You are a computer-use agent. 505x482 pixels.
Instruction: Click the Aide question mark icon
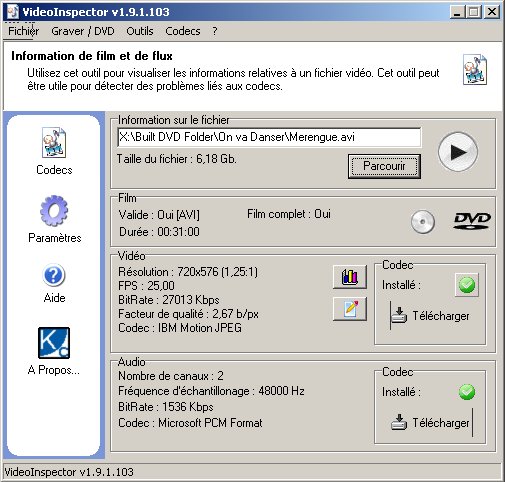(54, 275)
